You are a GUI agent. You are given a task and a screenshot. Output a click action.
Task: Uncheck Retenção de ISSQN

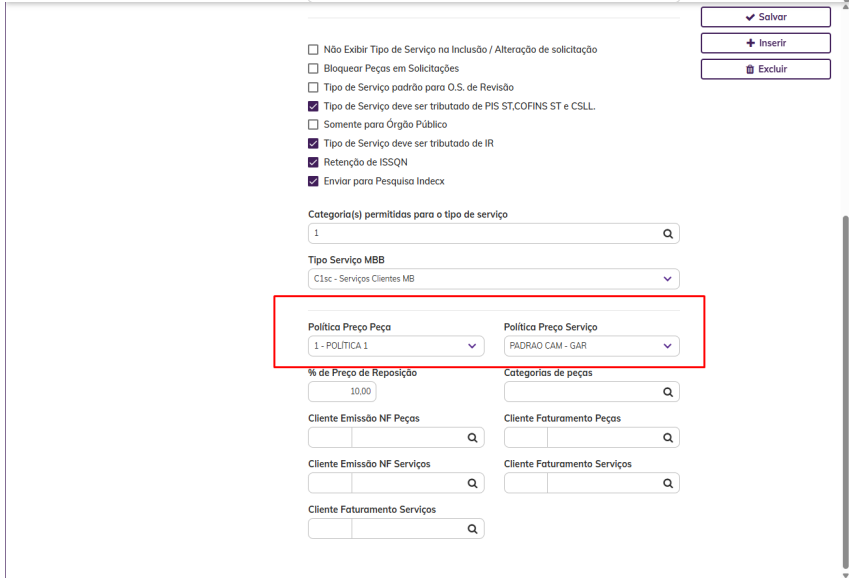pyautogui.click(x=313, y=162)
